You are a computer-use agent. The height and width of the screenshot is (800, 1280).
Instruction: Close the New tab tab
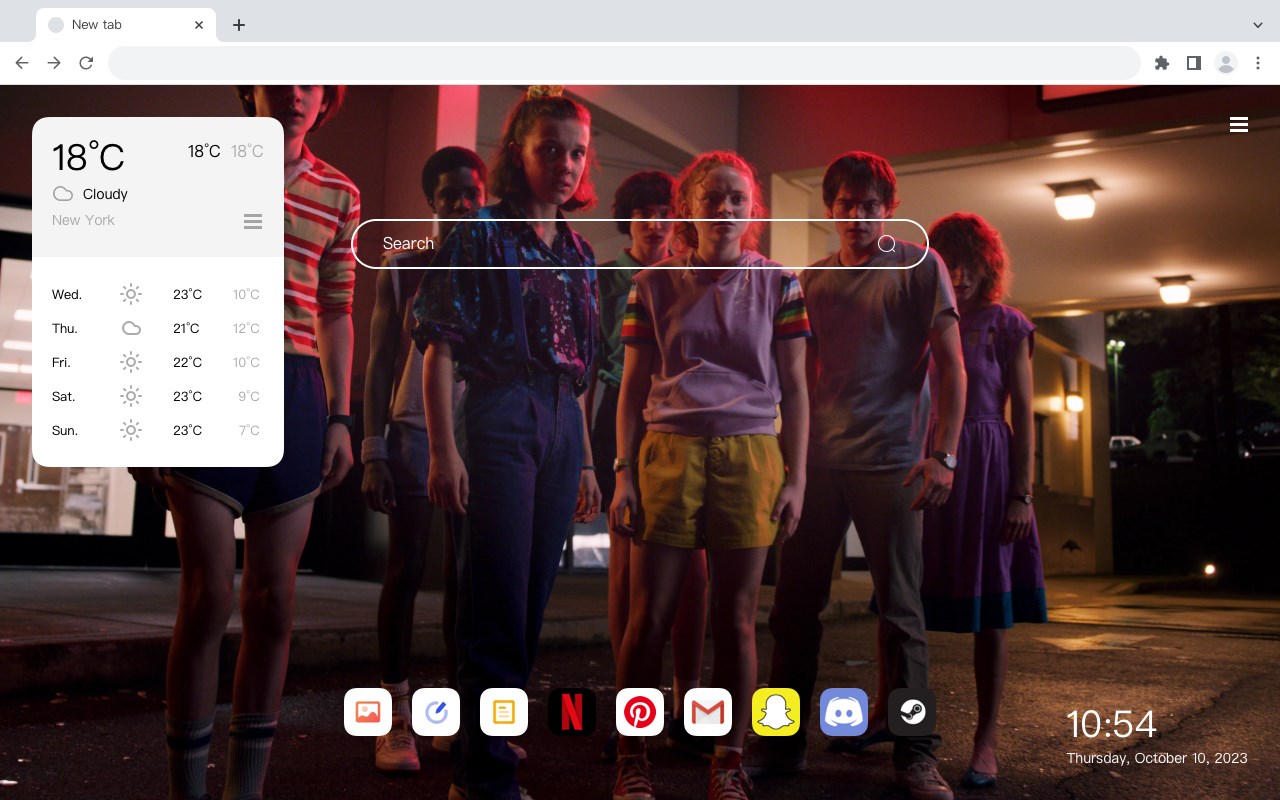coord(199,25)
